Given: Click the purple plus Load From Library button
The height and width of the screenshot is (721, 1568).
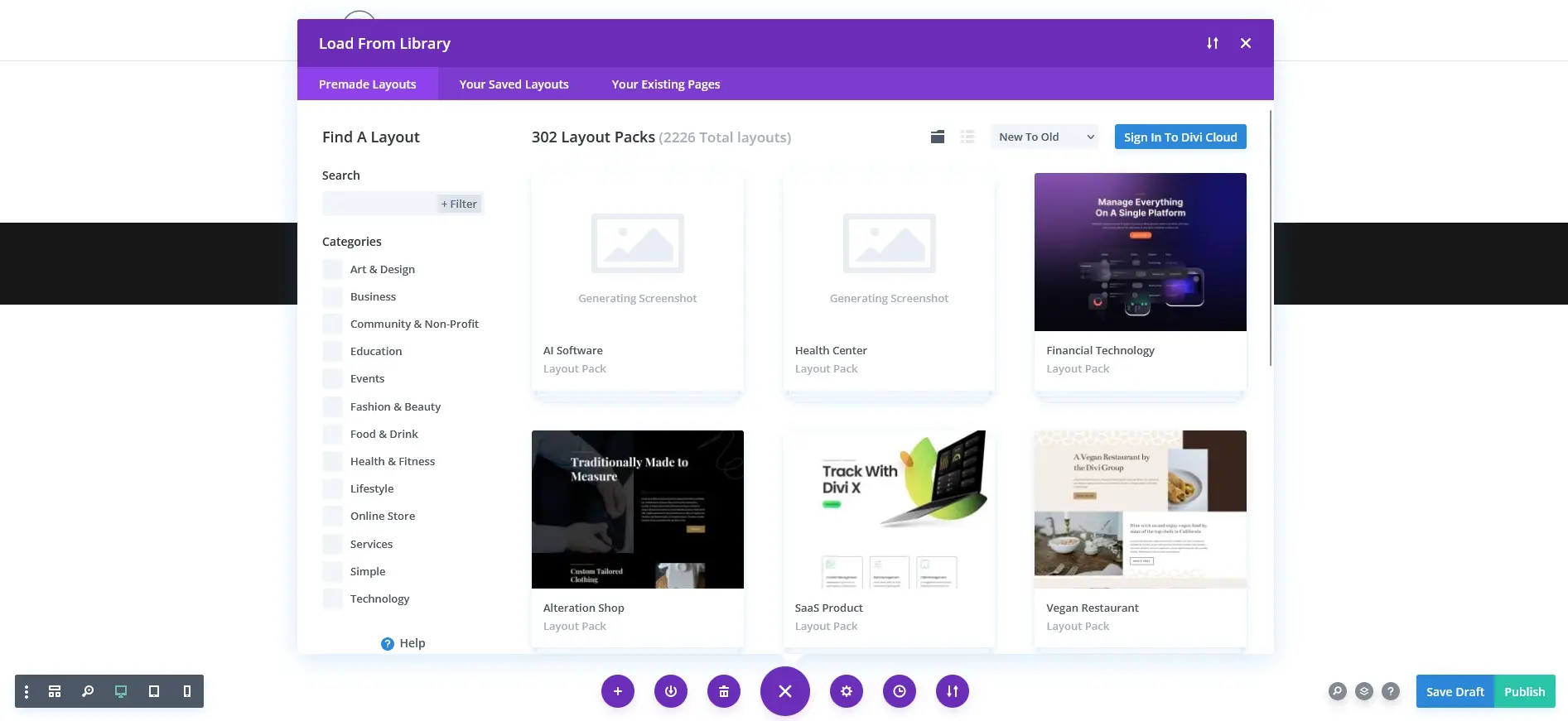Looking at the screenshot, I should tap(618, 691).
